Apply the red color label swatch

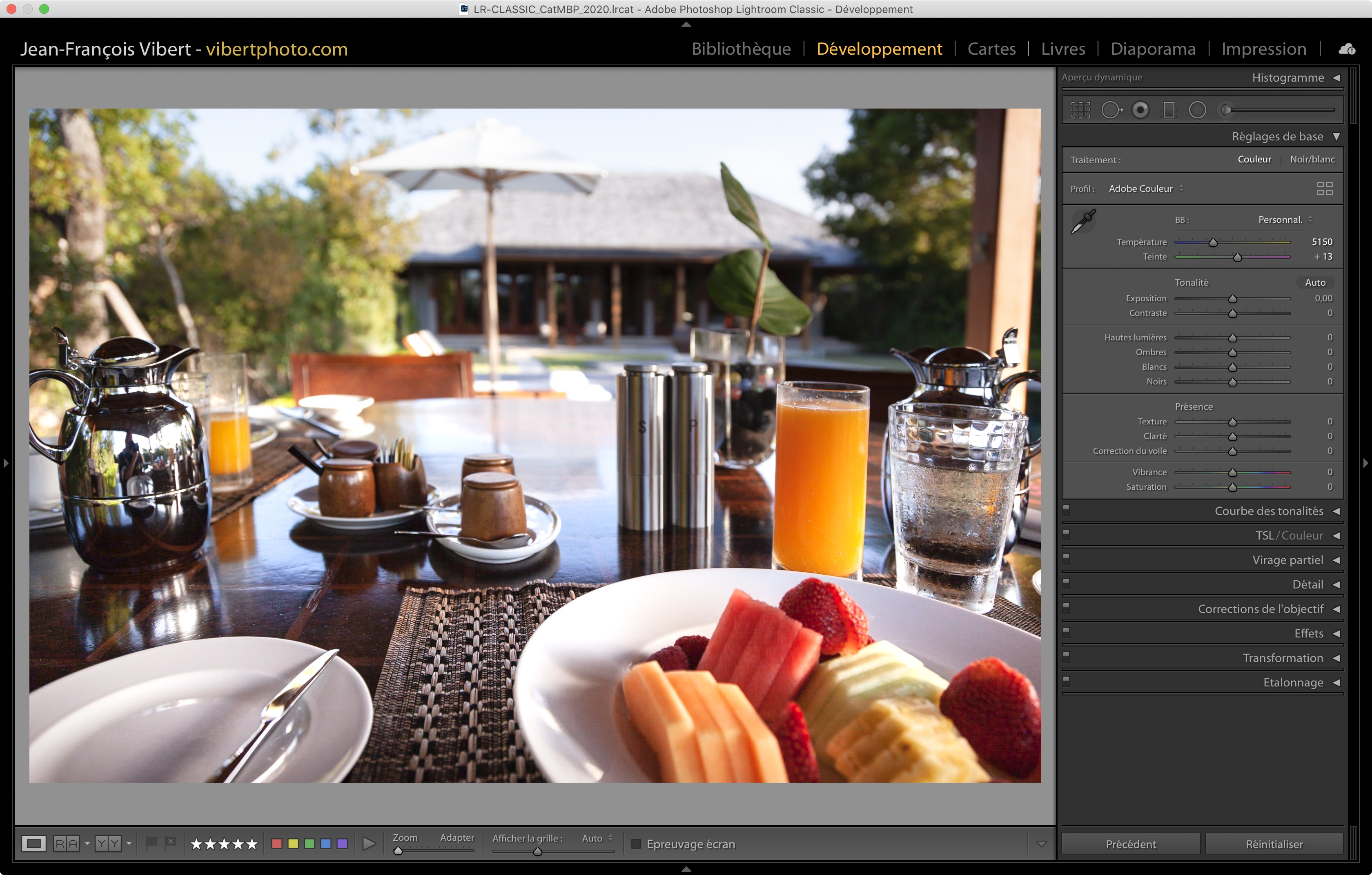pos(277,844)
